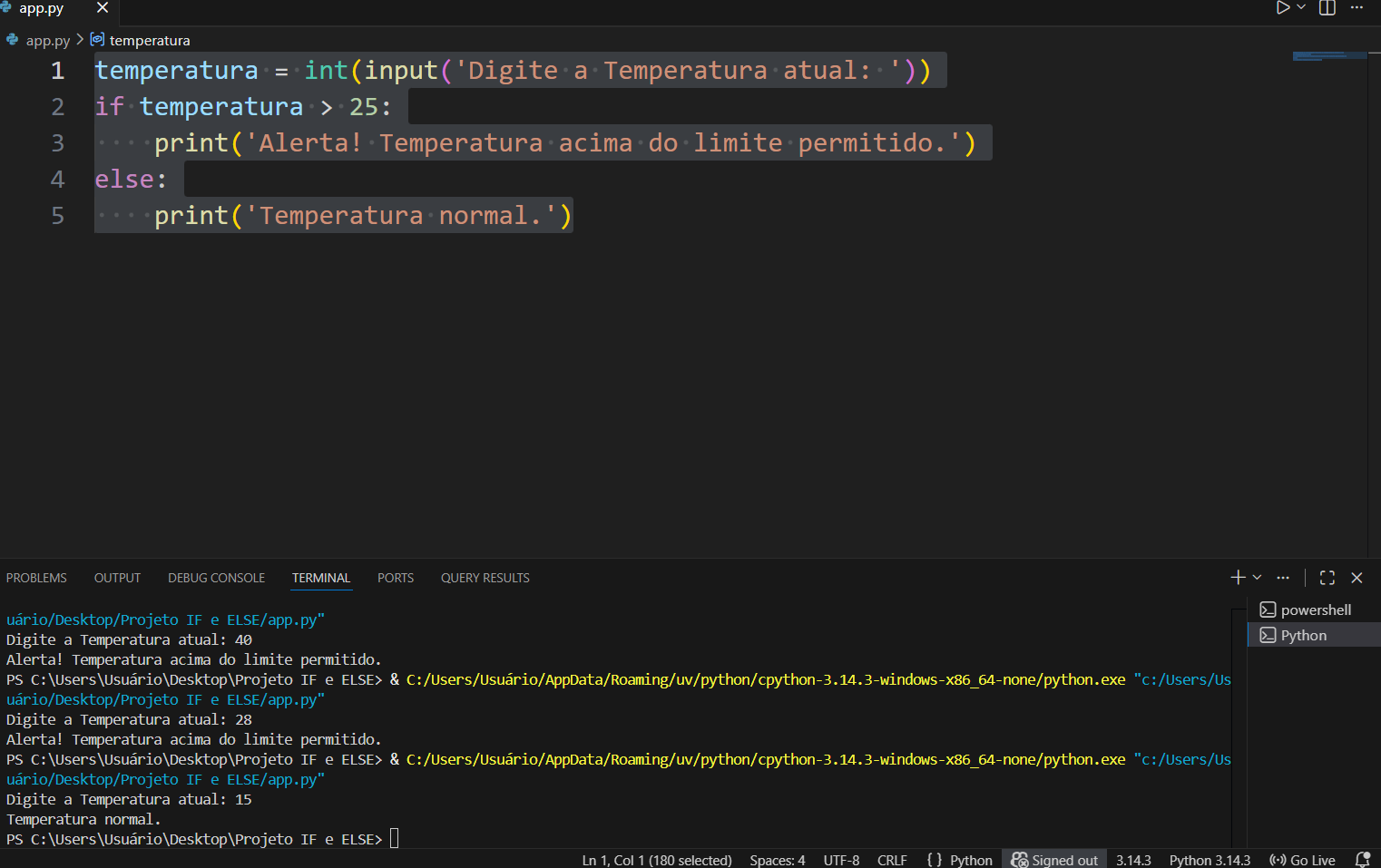Image resolution: width=1381 pixels, height=868 pixels.
Task: Open the OUTPUT panel tab
Action: (x=117, y=578)
